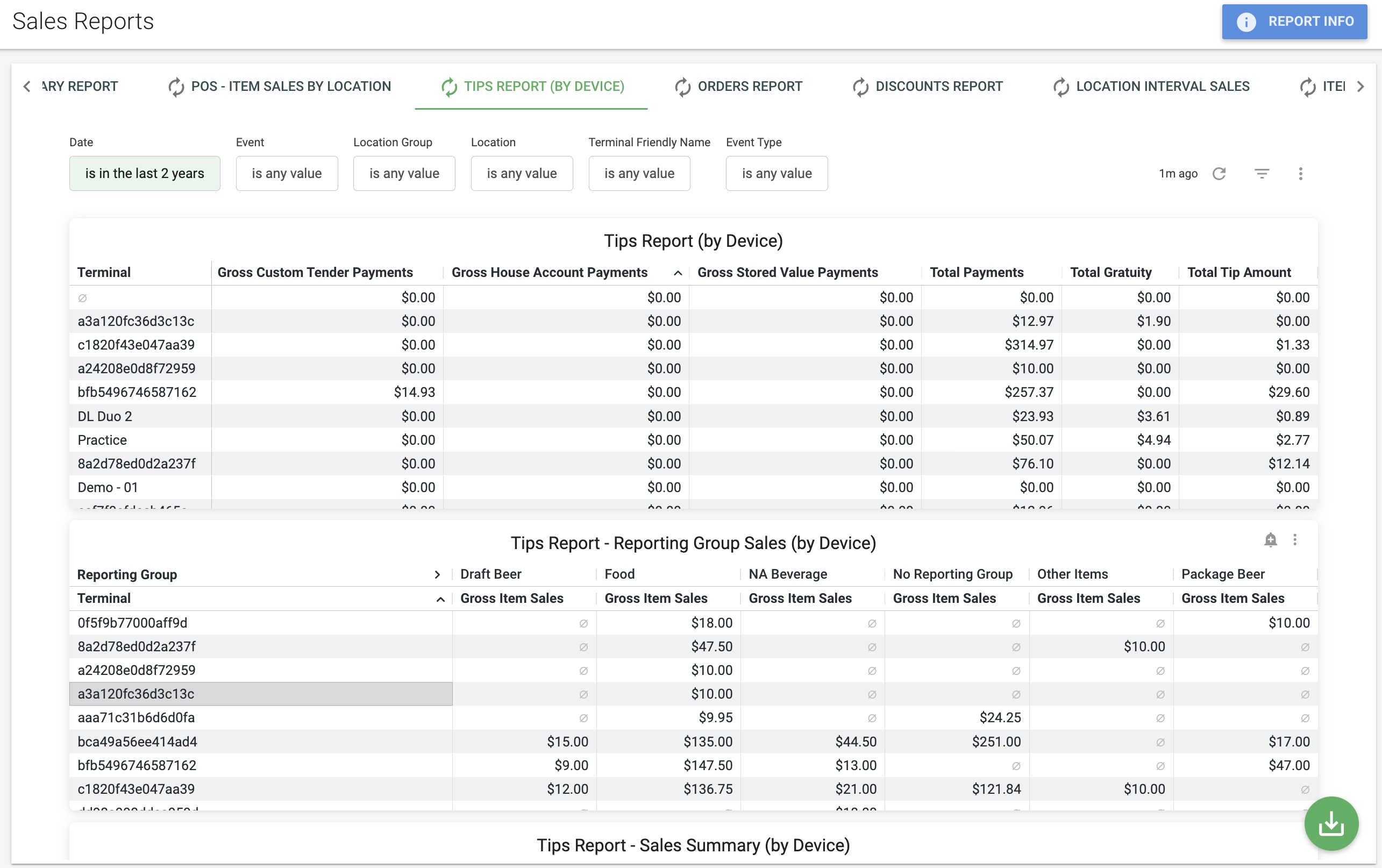Open the Event filter dropdown

(x=287, y=173)
